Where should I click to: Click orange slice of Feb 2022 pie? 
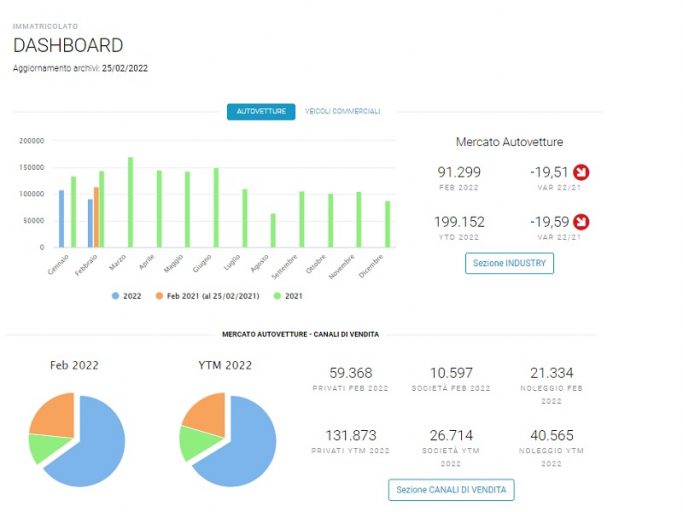pyautogui.click(x=56, y=416)
